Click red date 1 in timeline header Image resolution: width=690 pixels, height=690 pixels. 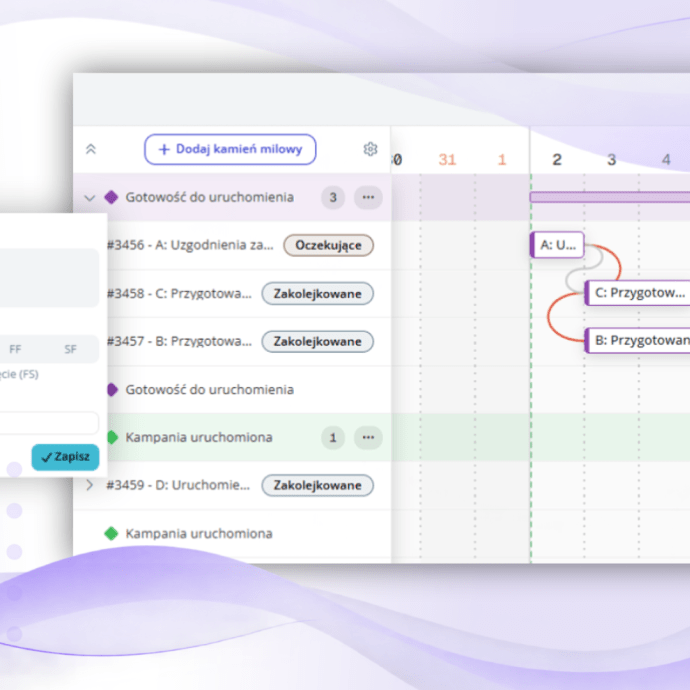click(x=502, y=159)
